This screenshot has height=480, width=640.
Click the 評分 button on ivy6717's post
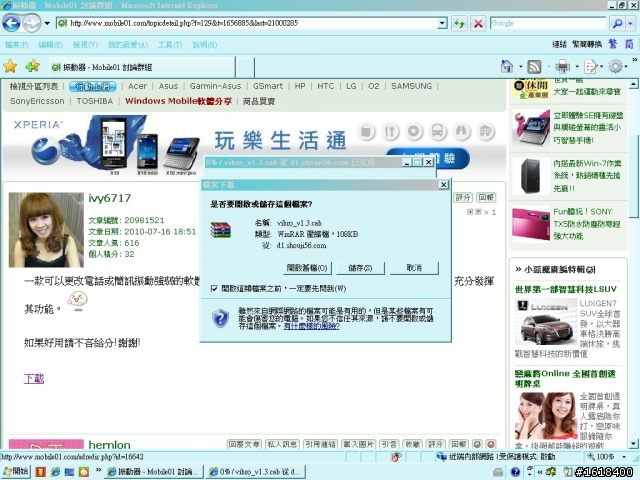(x=463, y=198)
